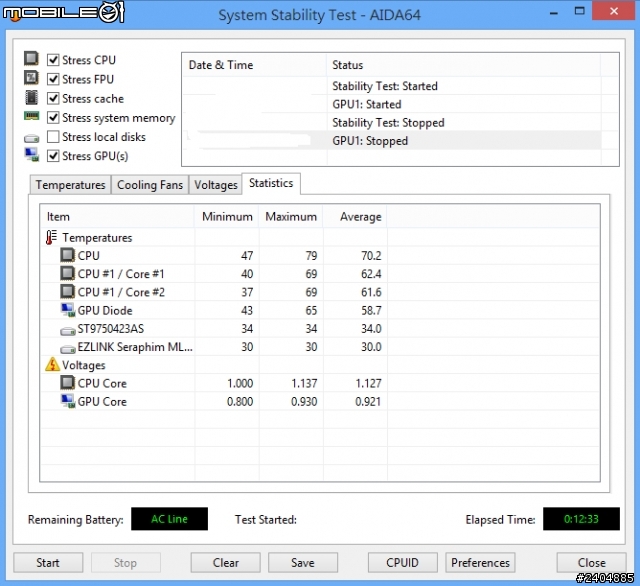Click the Minimum column header
640x586 pixels.
coord(227,216)
